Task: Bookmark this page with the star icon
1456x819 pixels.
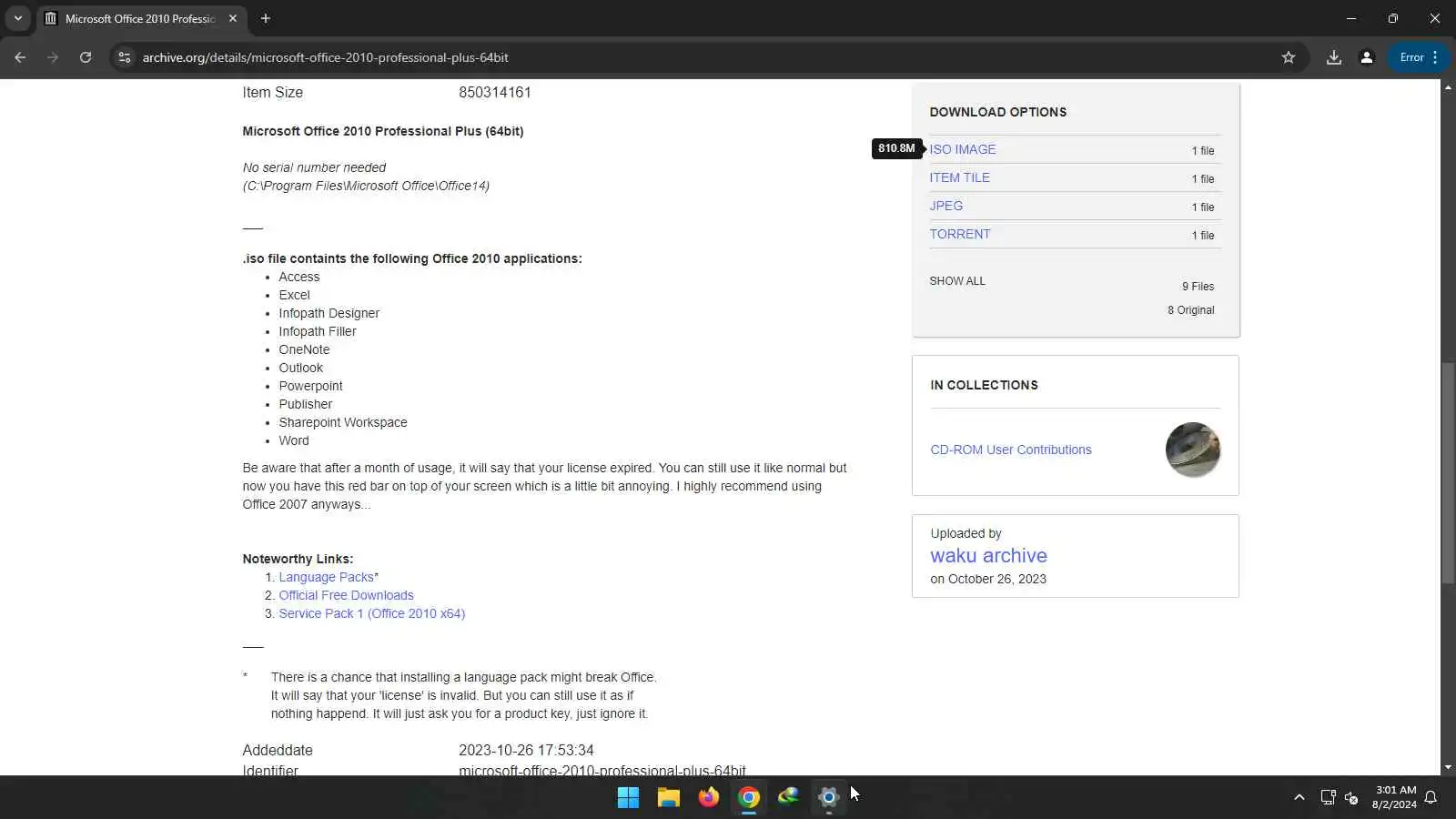Action: click(x=1289, y=57)
